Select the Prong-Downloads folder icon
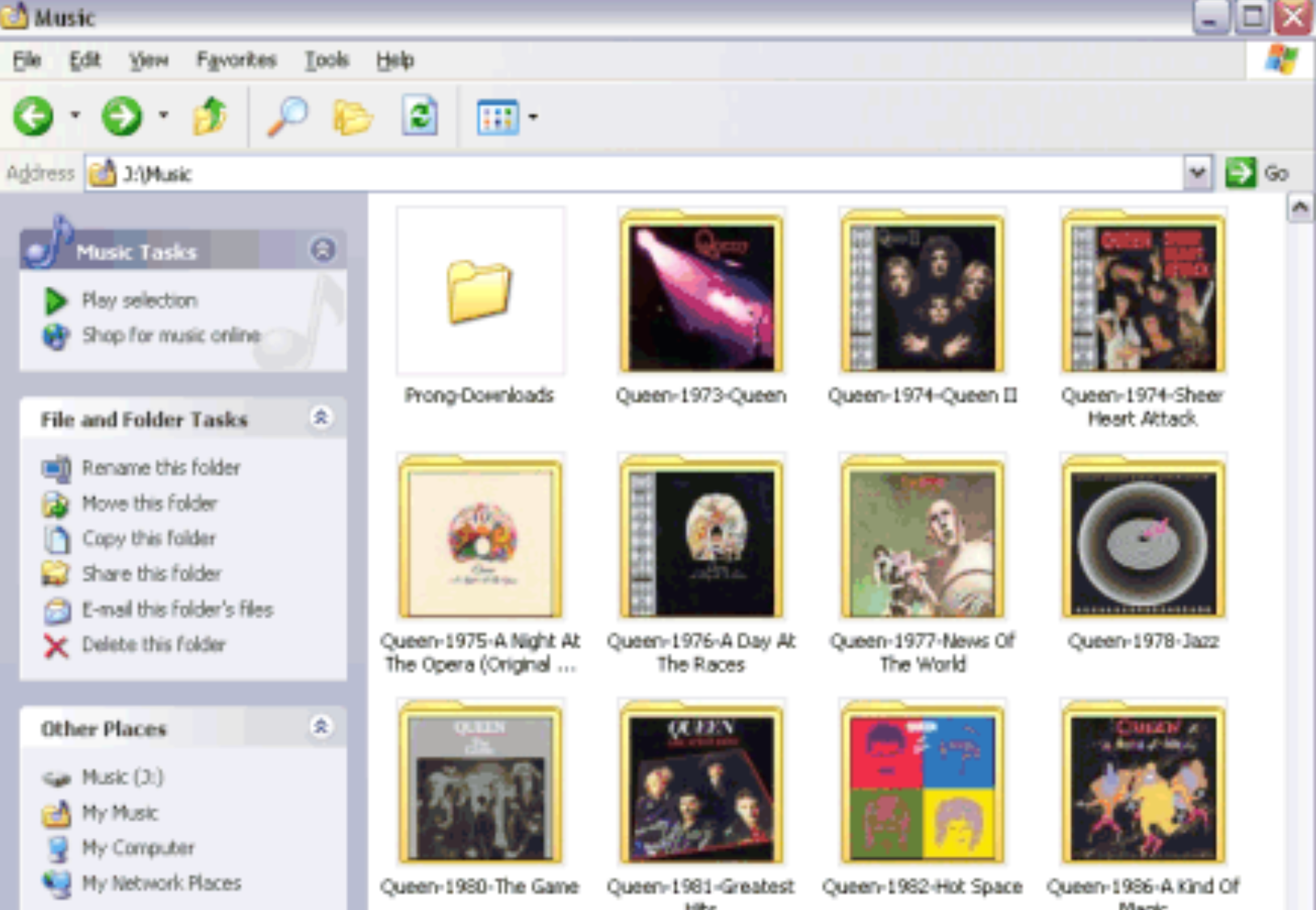 pos(480,291)
